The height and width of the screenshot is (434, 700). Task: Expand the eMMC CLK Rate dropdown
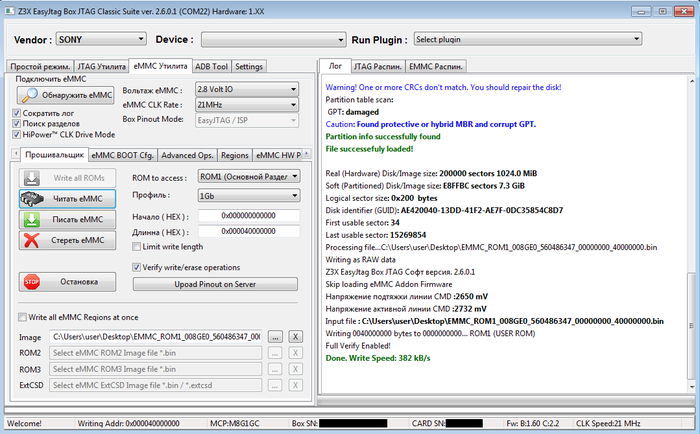coord(246,104)
